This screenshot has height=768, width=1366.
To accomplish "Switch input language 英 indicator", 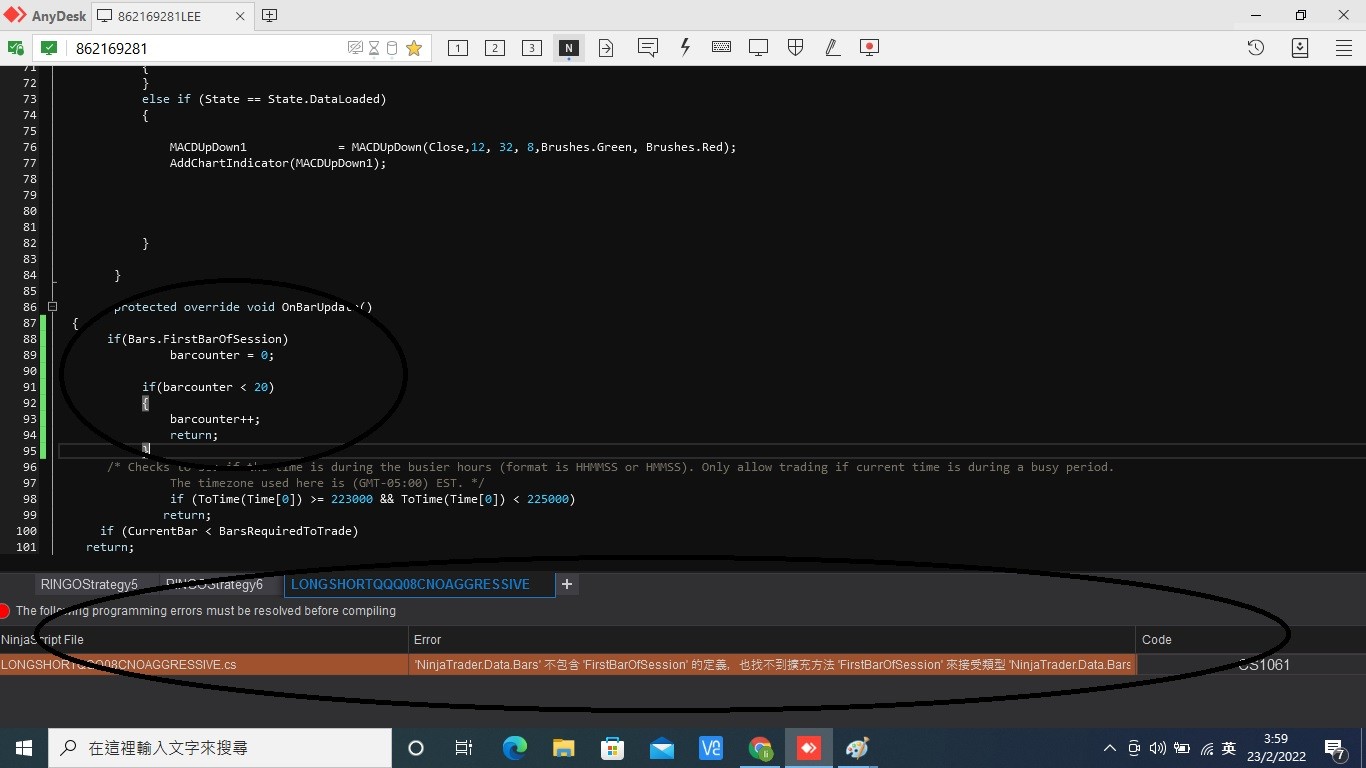I will tap(1229, 748).
